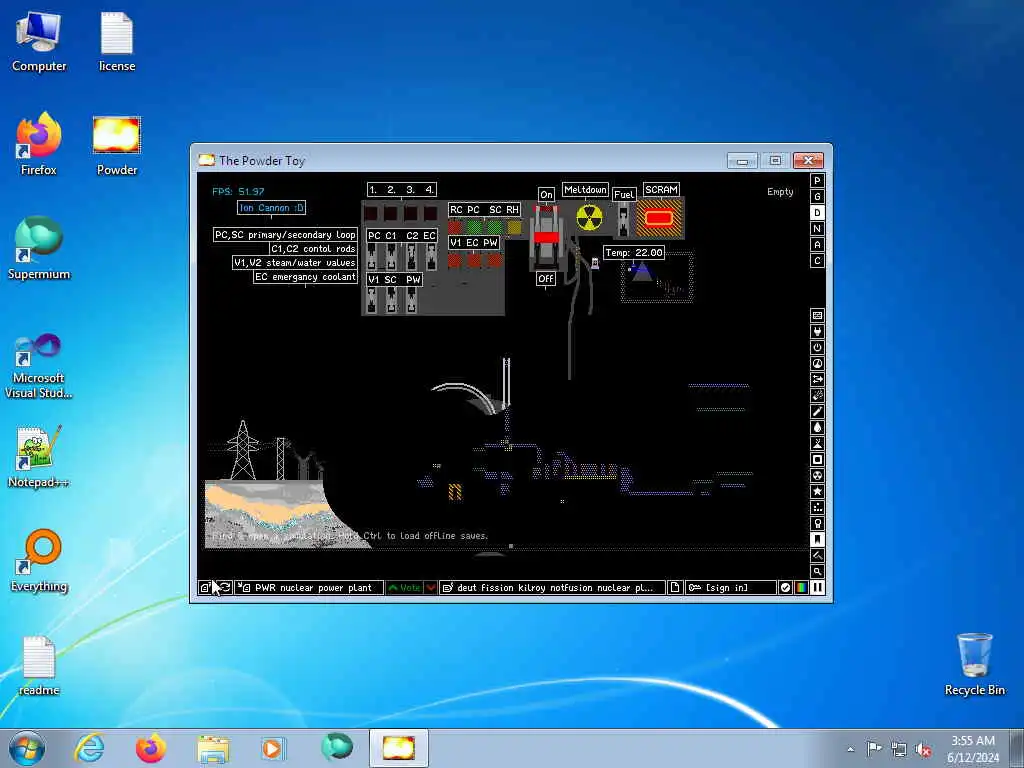Toggle P pretty powders quick option
1024x768 pixels.
click(x=817, y=181)
